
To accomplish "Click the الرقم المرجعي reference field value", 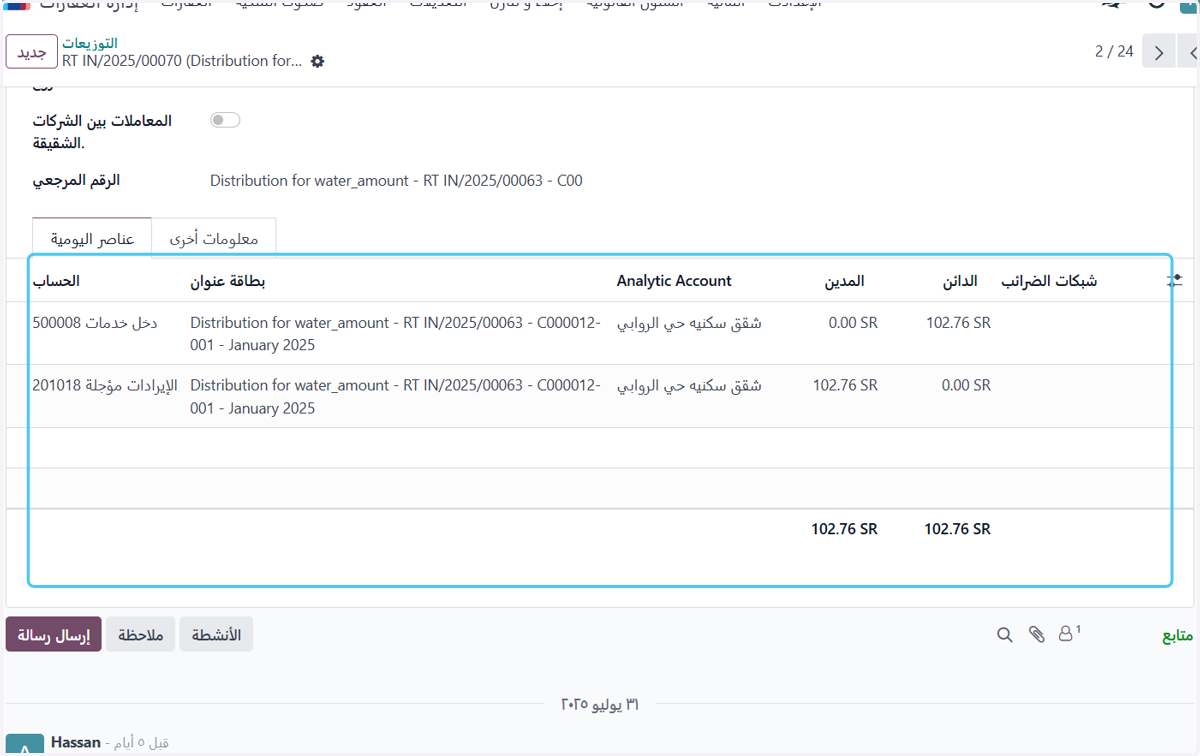I will (396, 181).
